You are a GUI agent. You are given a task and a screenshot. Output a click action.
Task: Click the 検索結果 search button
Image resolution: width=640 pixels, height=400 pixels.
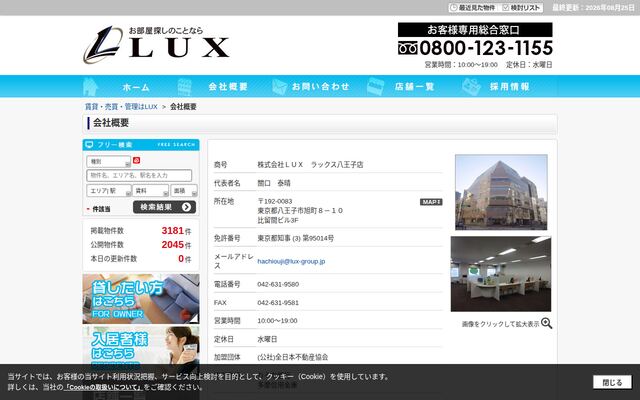[164, 207]
